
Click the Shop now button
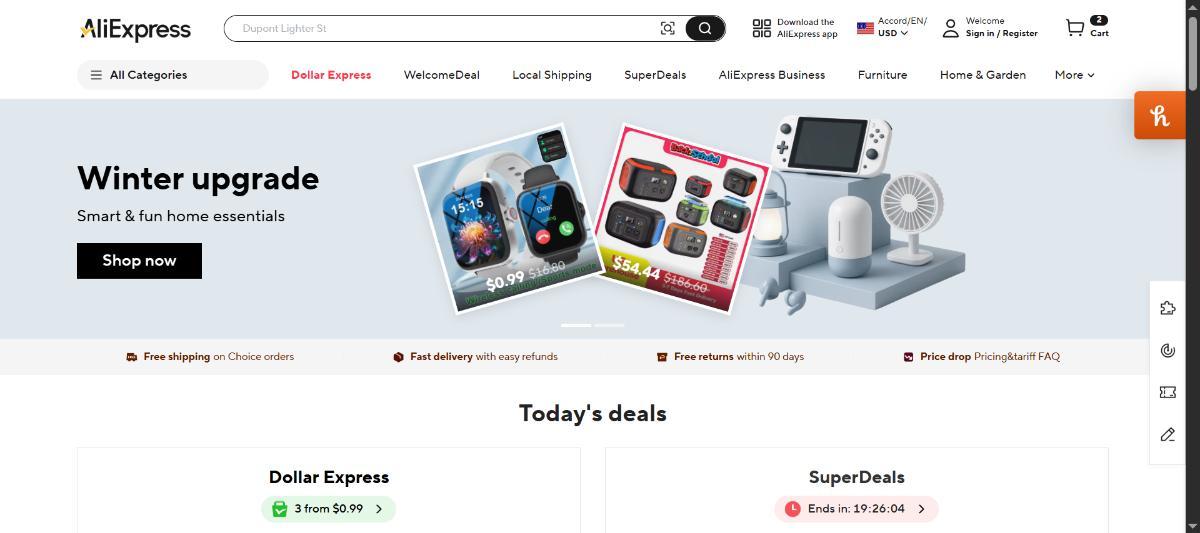tap(139, 260)
